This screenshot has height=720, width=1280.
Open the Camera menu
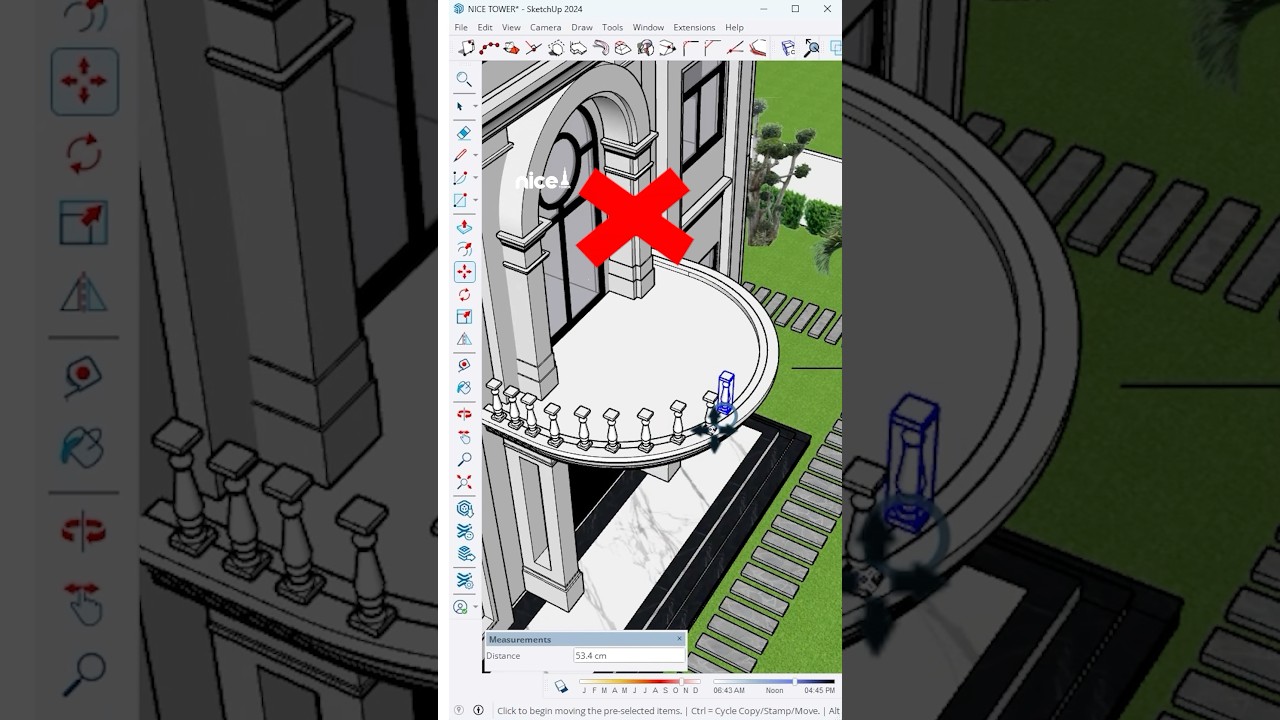click(x=545, y=28)
